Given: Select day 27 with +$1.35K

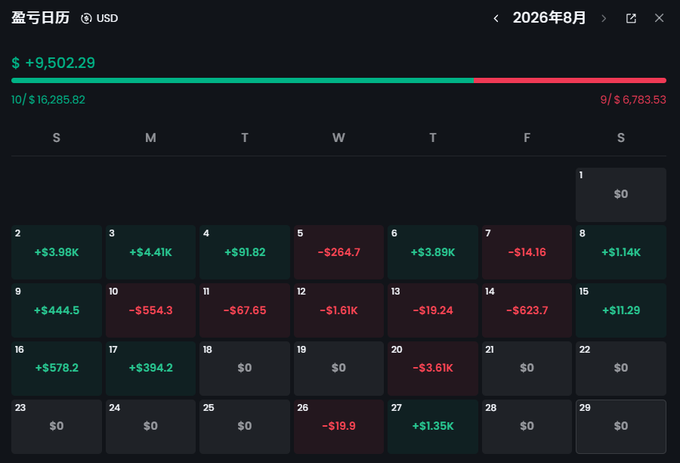Looking at the screenshot, I should (433, 426).
